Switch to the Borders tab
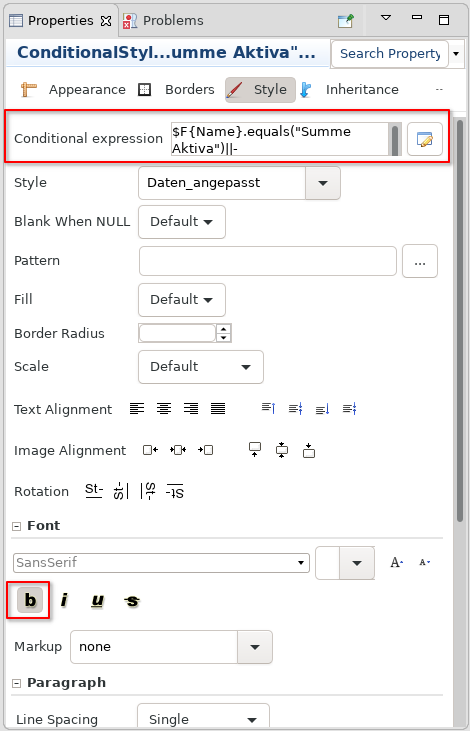Image resolution: width=470 pixels, height=731 pixels. (x=177, y=90)
